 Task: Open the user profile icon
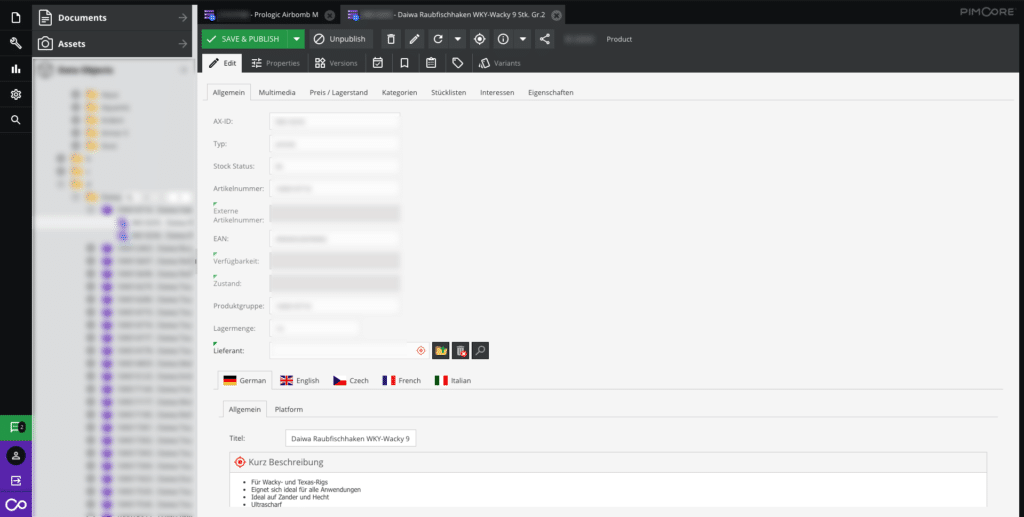click(x=16, y=455)
